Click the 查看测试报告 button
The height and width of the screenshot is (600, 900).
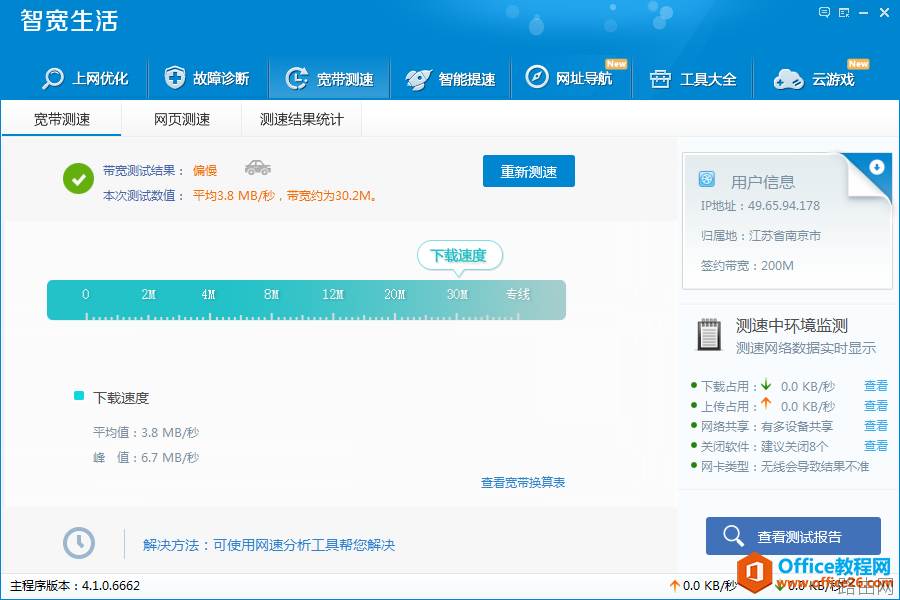point(793,536)
